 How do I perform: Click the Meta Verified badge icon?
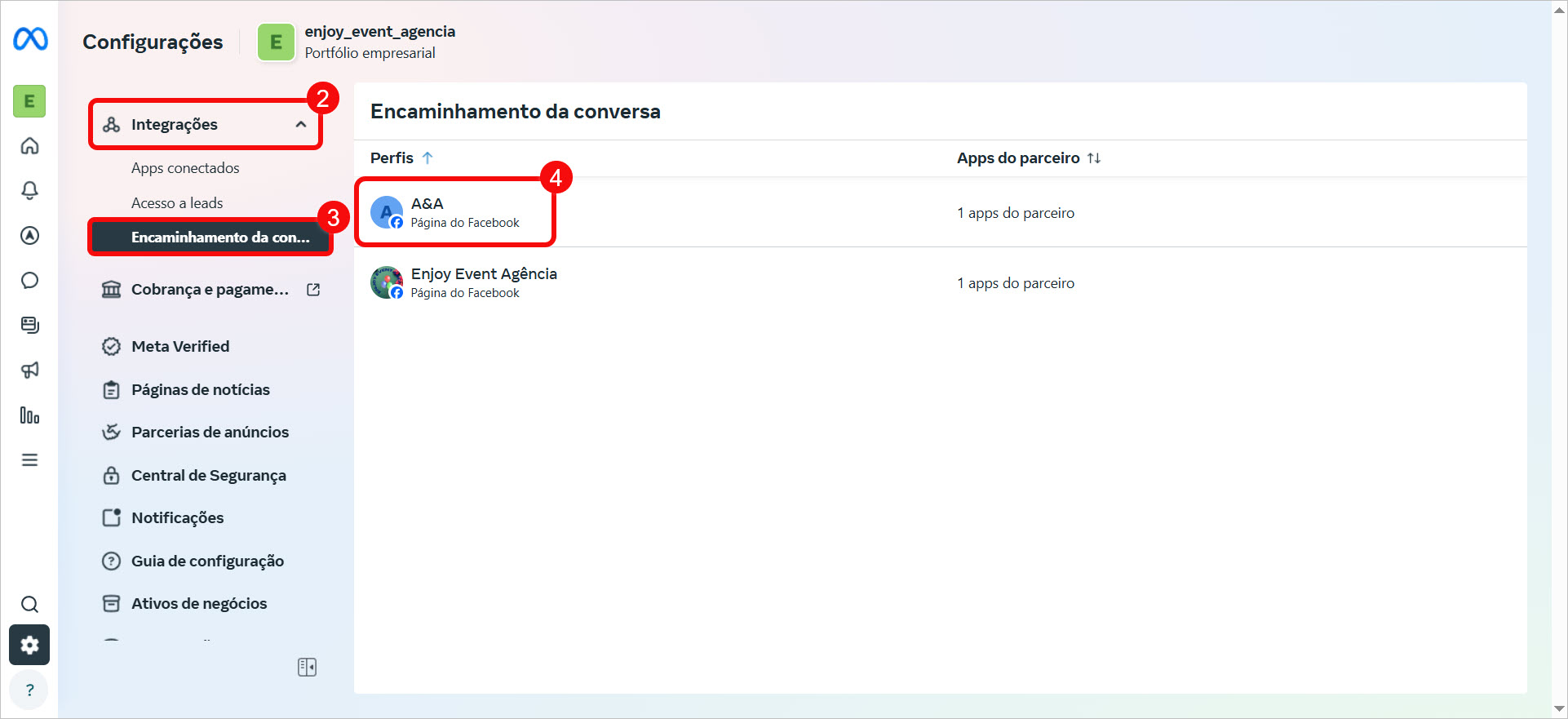coord(112,347)
